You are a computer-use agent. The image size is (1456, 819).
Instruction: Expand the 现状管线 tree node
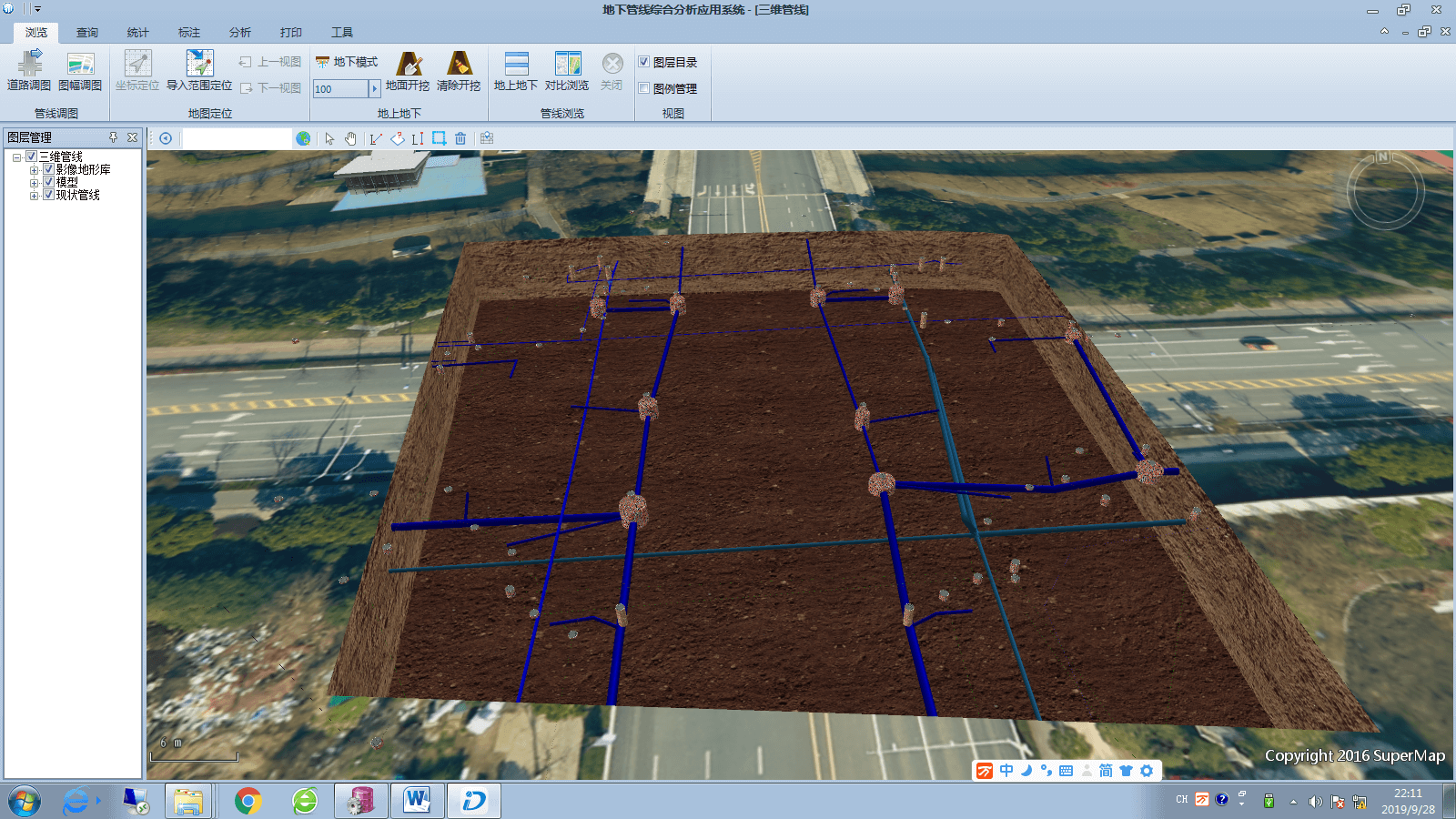click(34, 196)
